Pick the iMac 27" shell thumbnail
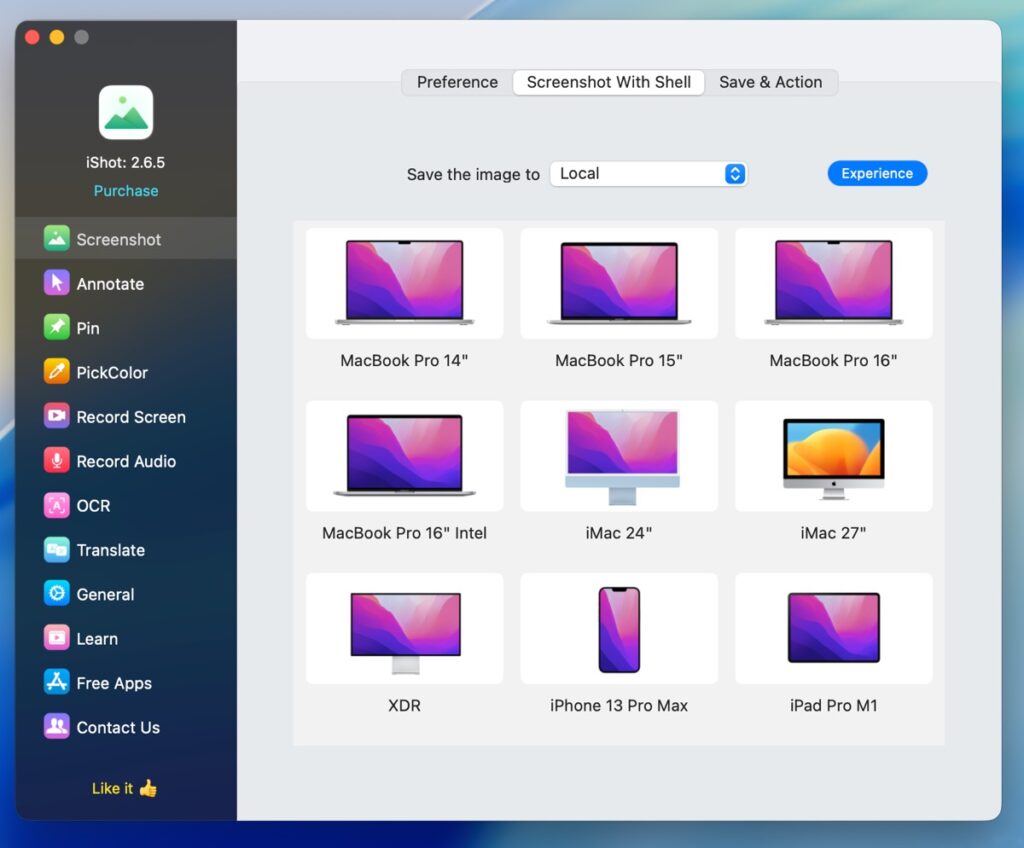The width and height of the screenshot is (1024, 848). pyautogui.click(x=833, y=457)
